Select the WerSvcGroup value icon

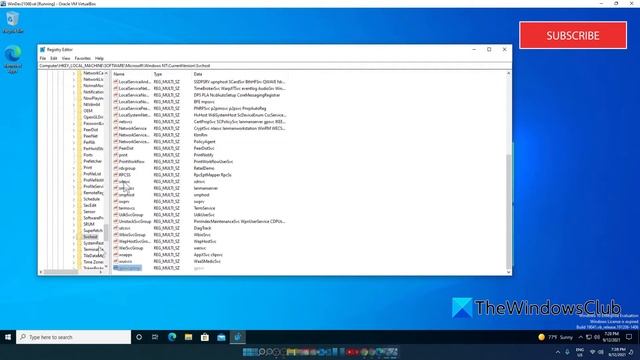(x=116, y=248)
